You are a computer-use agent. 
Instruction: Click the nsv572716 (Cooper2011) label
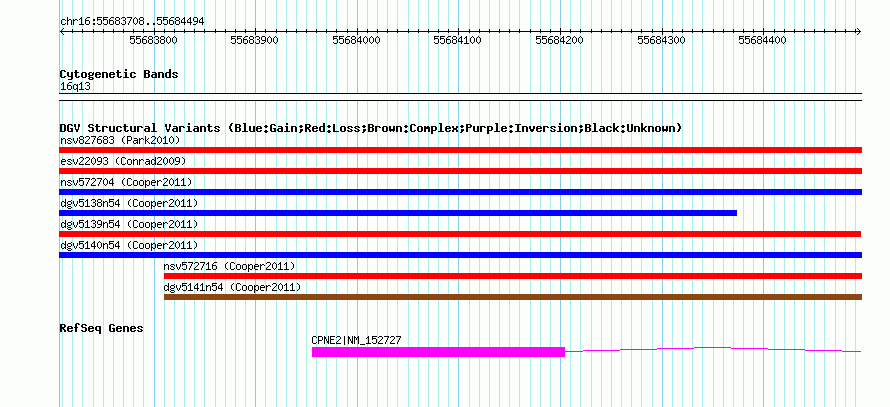(x=229, y=266)
